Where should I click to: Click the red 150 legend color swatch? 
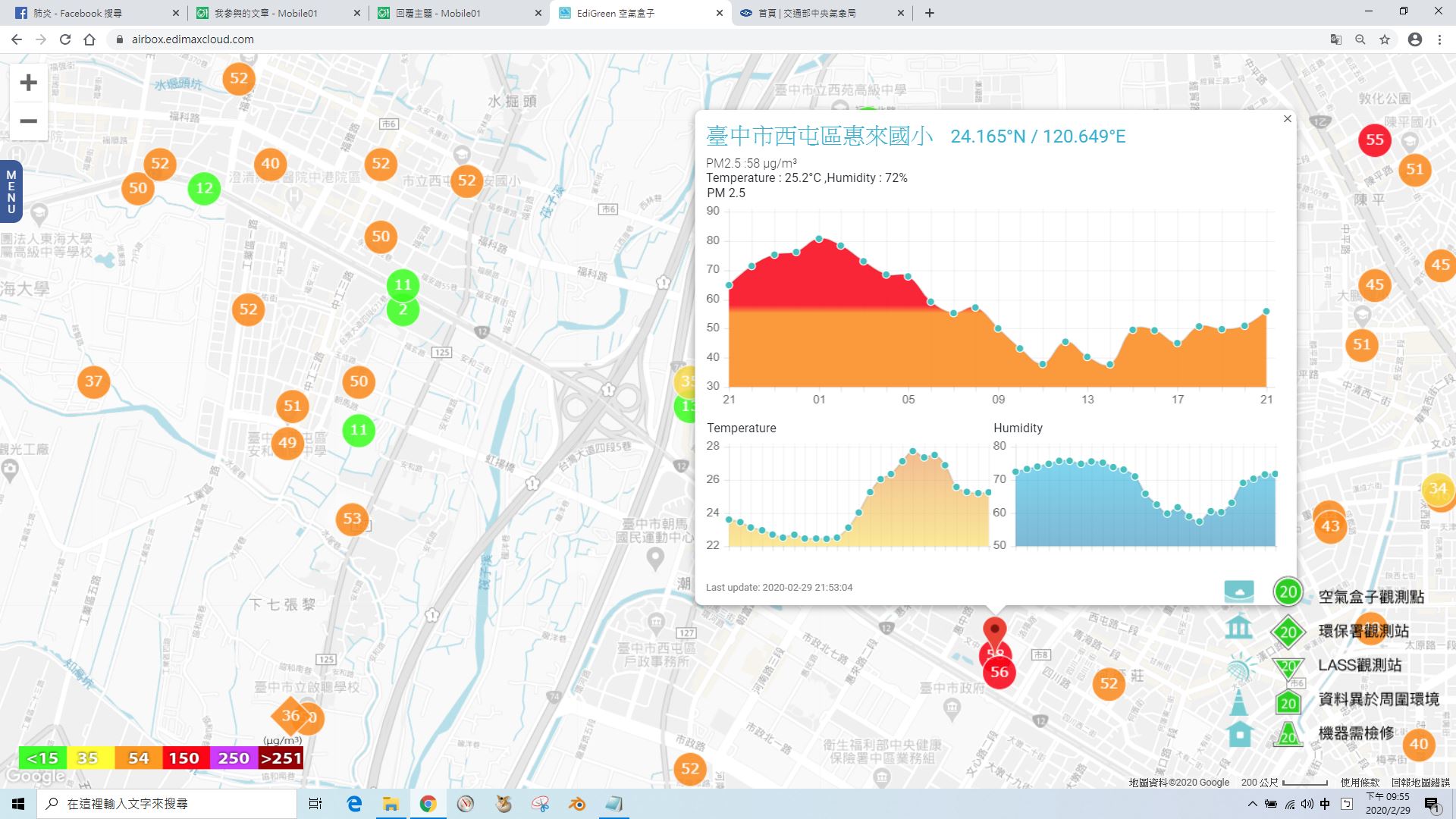coord(184,758)
